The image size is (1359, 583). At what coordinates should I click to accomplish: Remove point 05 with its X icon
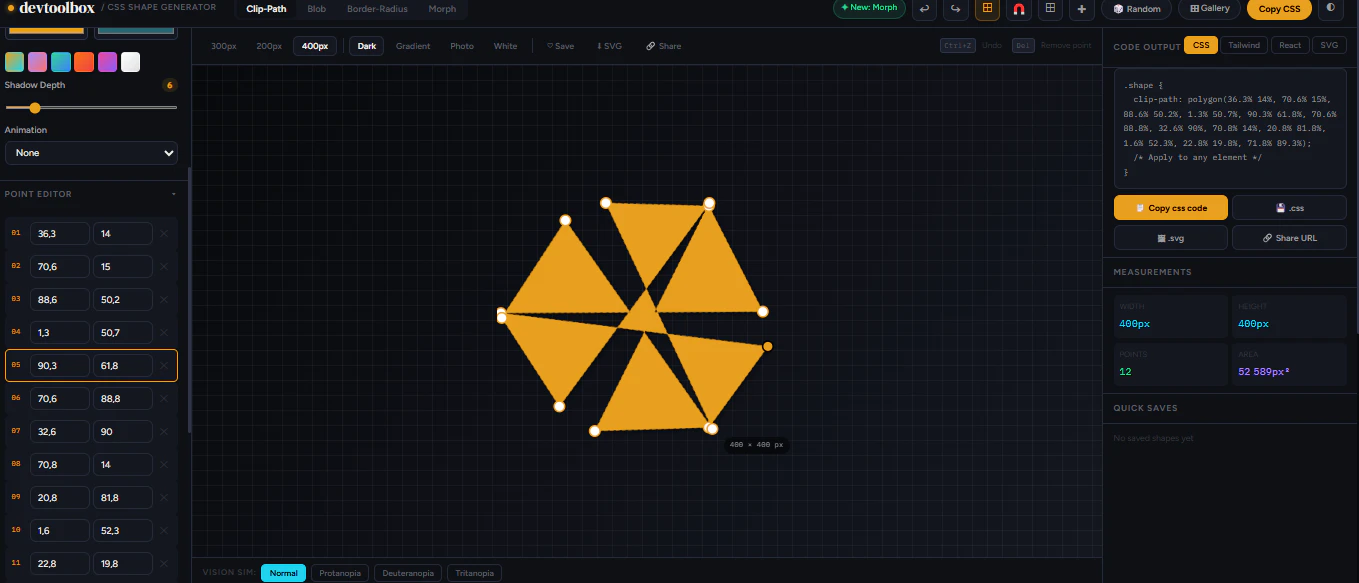164,366
